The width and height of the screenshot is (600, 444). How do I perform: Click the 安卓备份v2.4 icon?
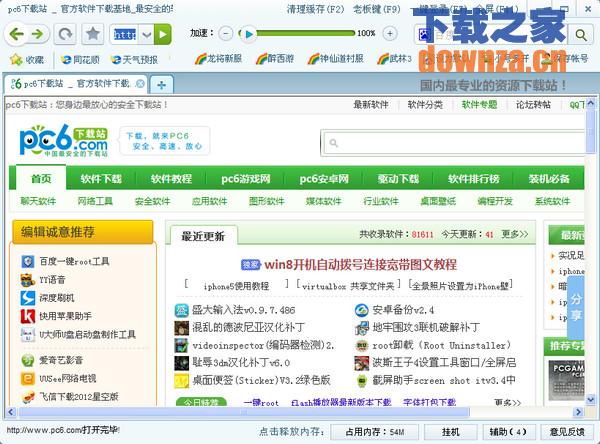pyautogui.click(x=362, y=310)
